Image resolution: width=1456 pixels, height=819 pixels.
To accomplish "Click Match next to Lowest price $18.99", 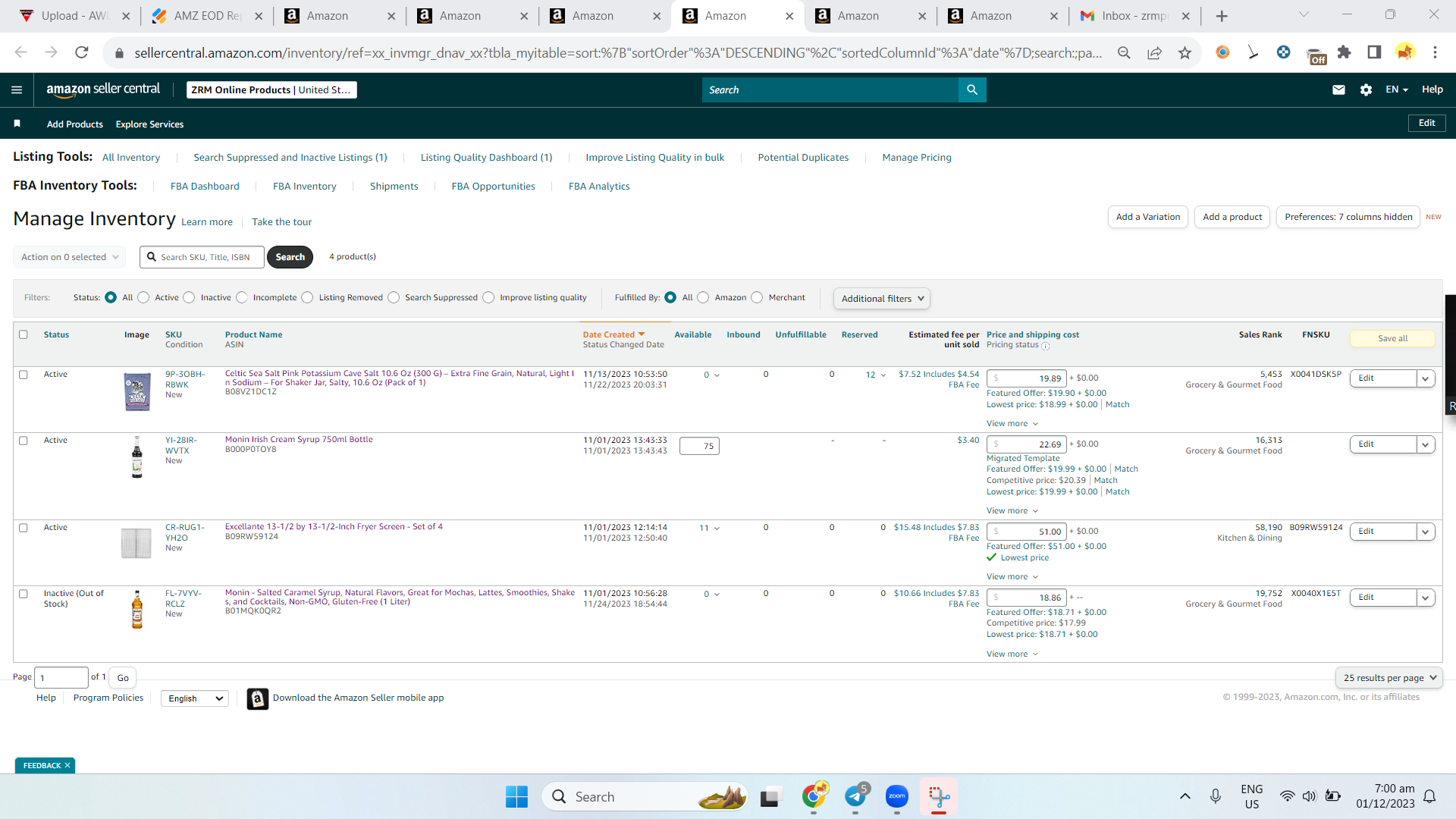I will (x=1118, y=405).
